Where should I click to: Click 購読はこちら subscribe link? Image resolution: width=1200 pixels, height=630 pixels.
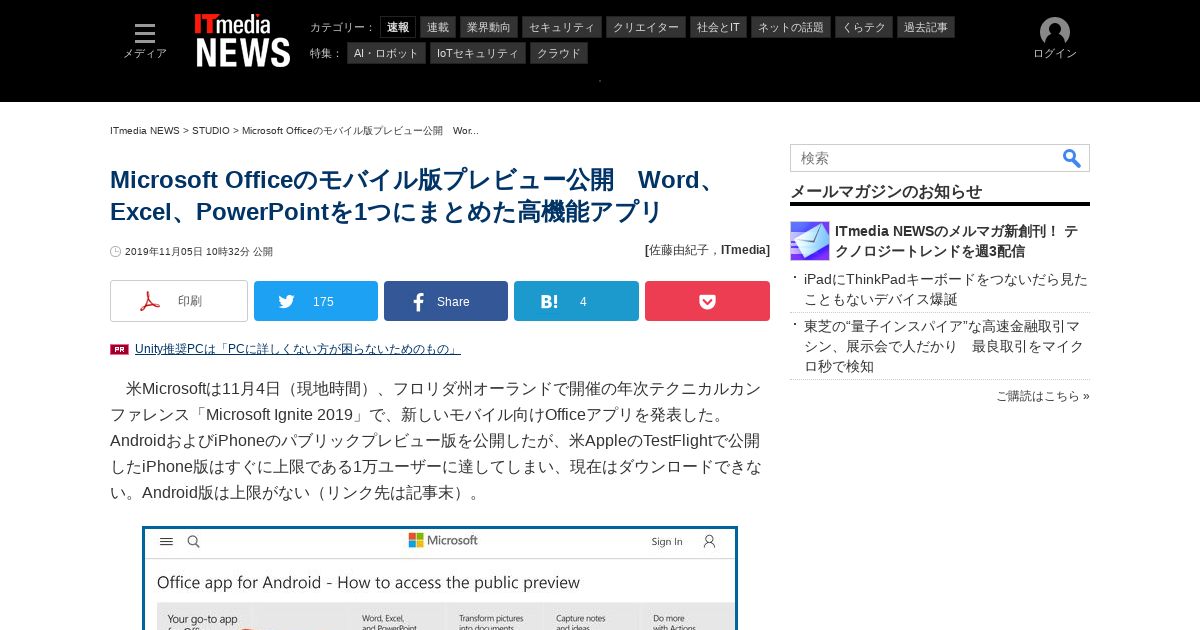point(1043,396)
